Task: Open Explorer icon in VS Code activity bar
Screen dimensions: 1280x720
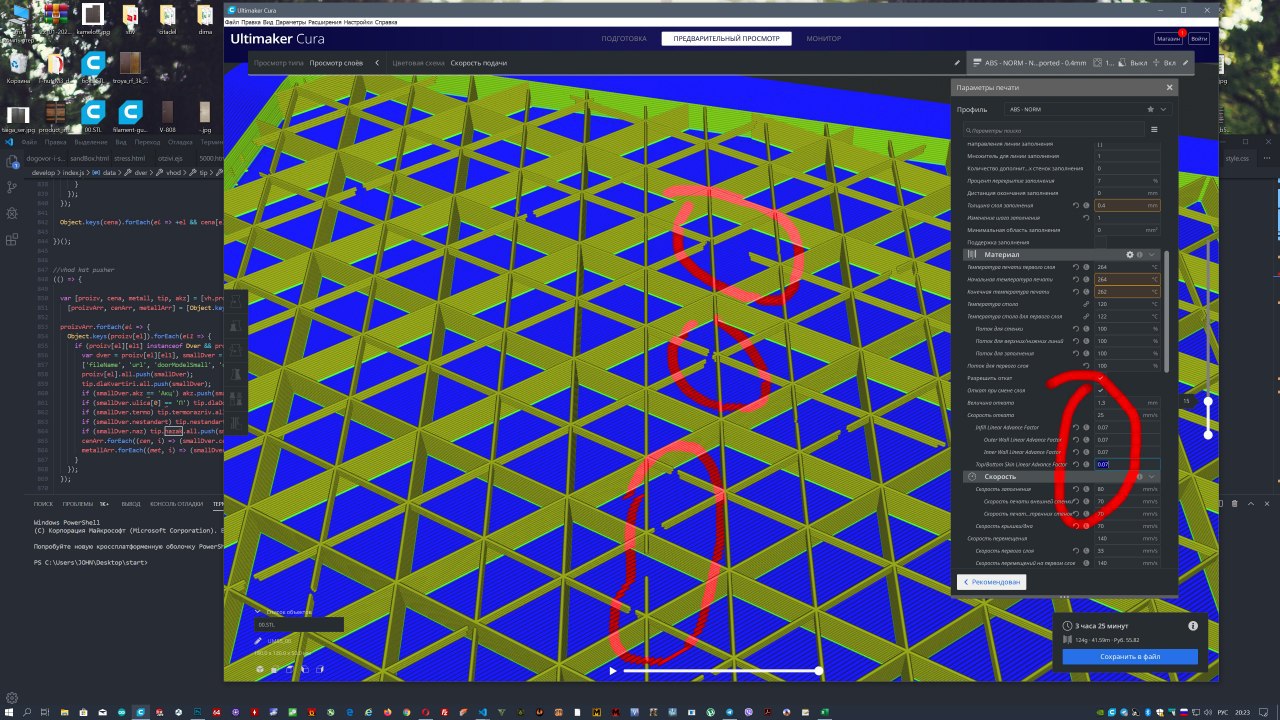Action: 10,163
